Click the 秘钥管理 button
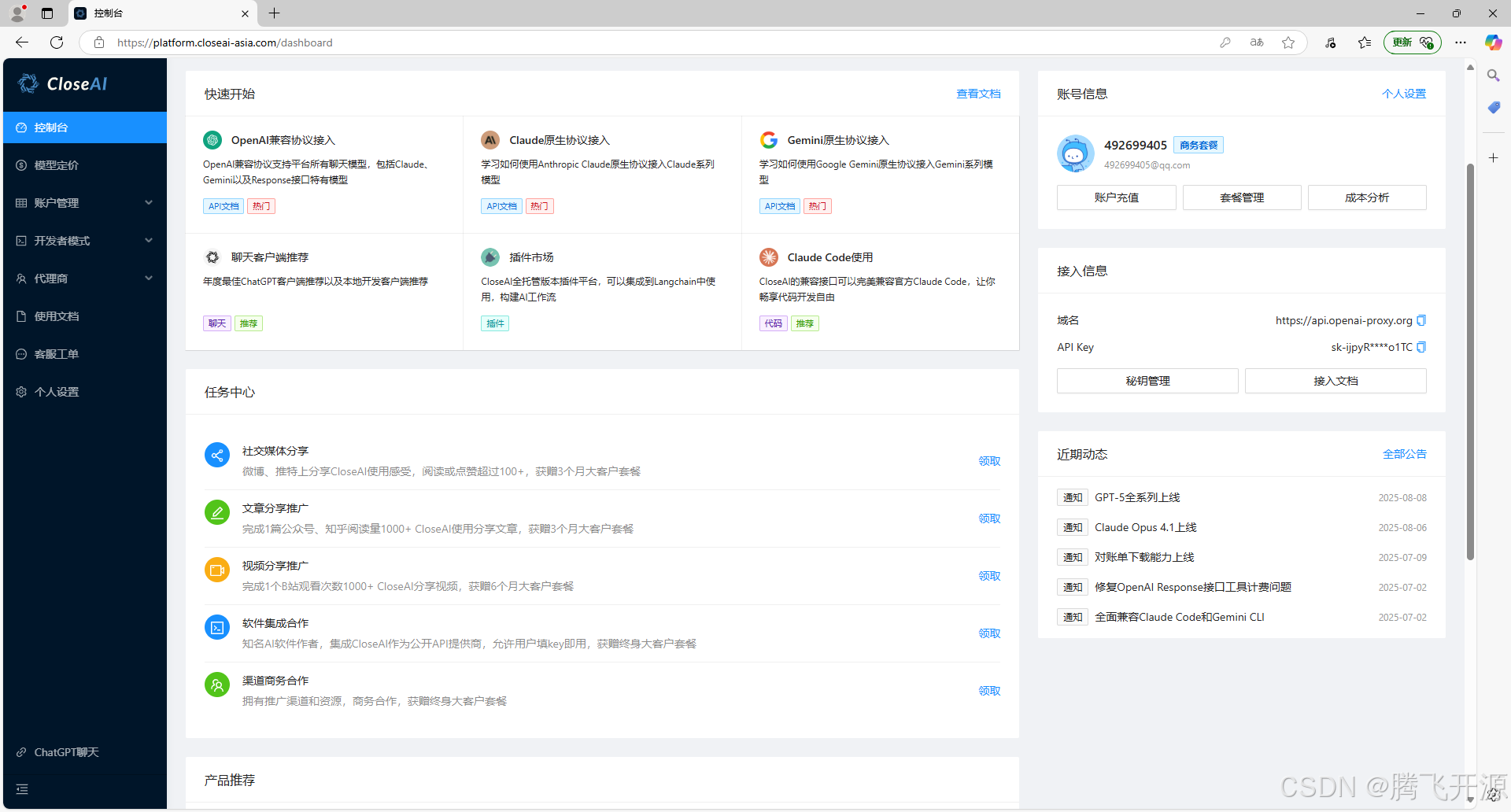This screenshot has height=812, width=1511. [1147, 381]
